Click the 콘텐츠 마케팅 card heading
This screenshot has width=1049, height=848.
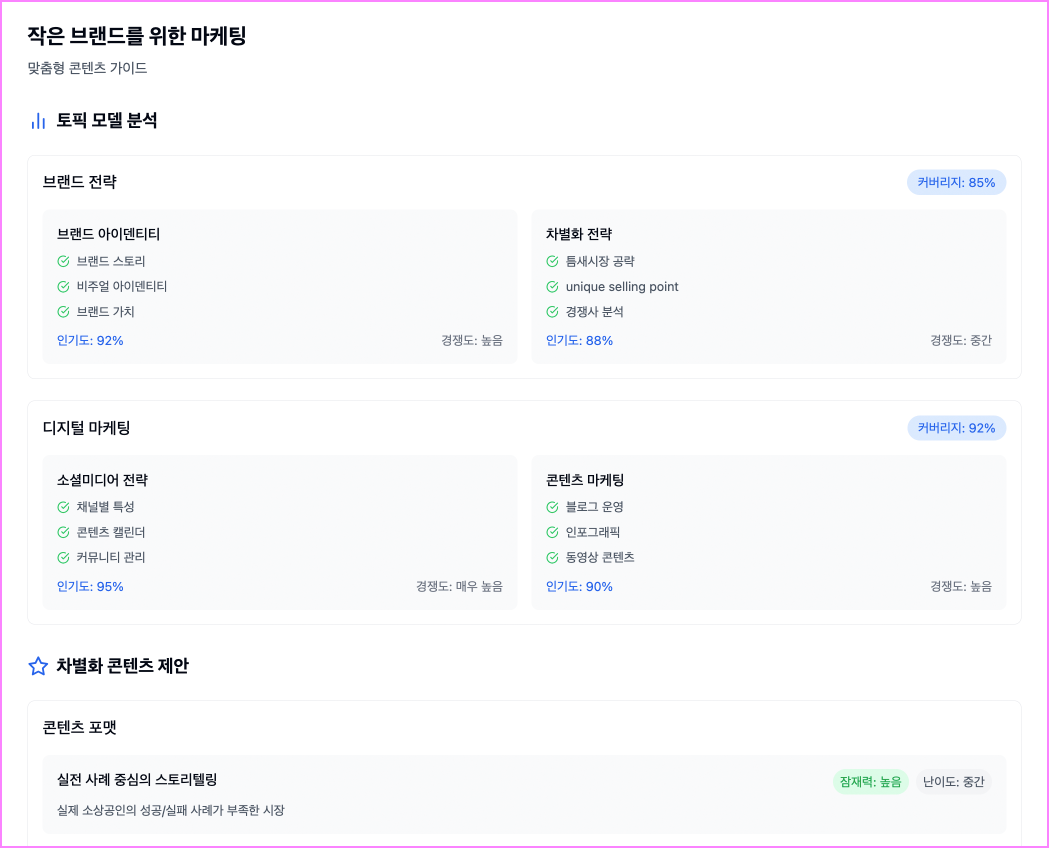pyautogui.click(x=585, y=480)
